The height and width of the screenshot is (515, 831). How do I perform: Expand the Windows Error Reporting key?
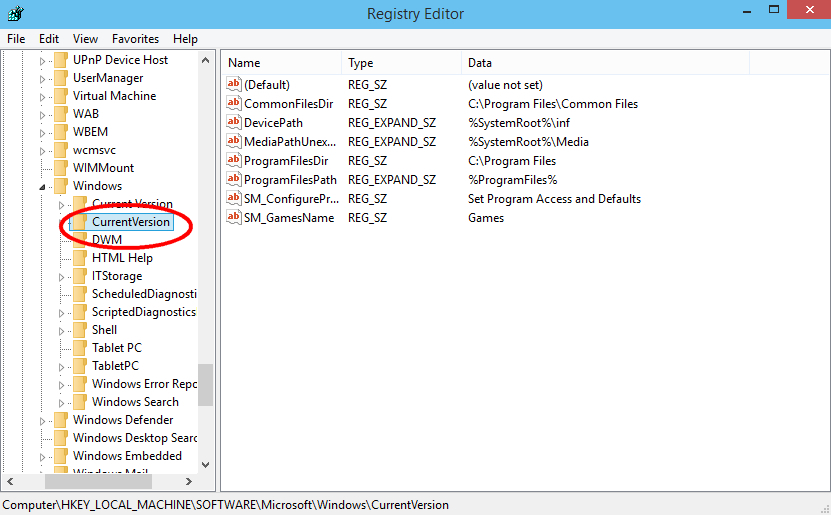[61, 385]
